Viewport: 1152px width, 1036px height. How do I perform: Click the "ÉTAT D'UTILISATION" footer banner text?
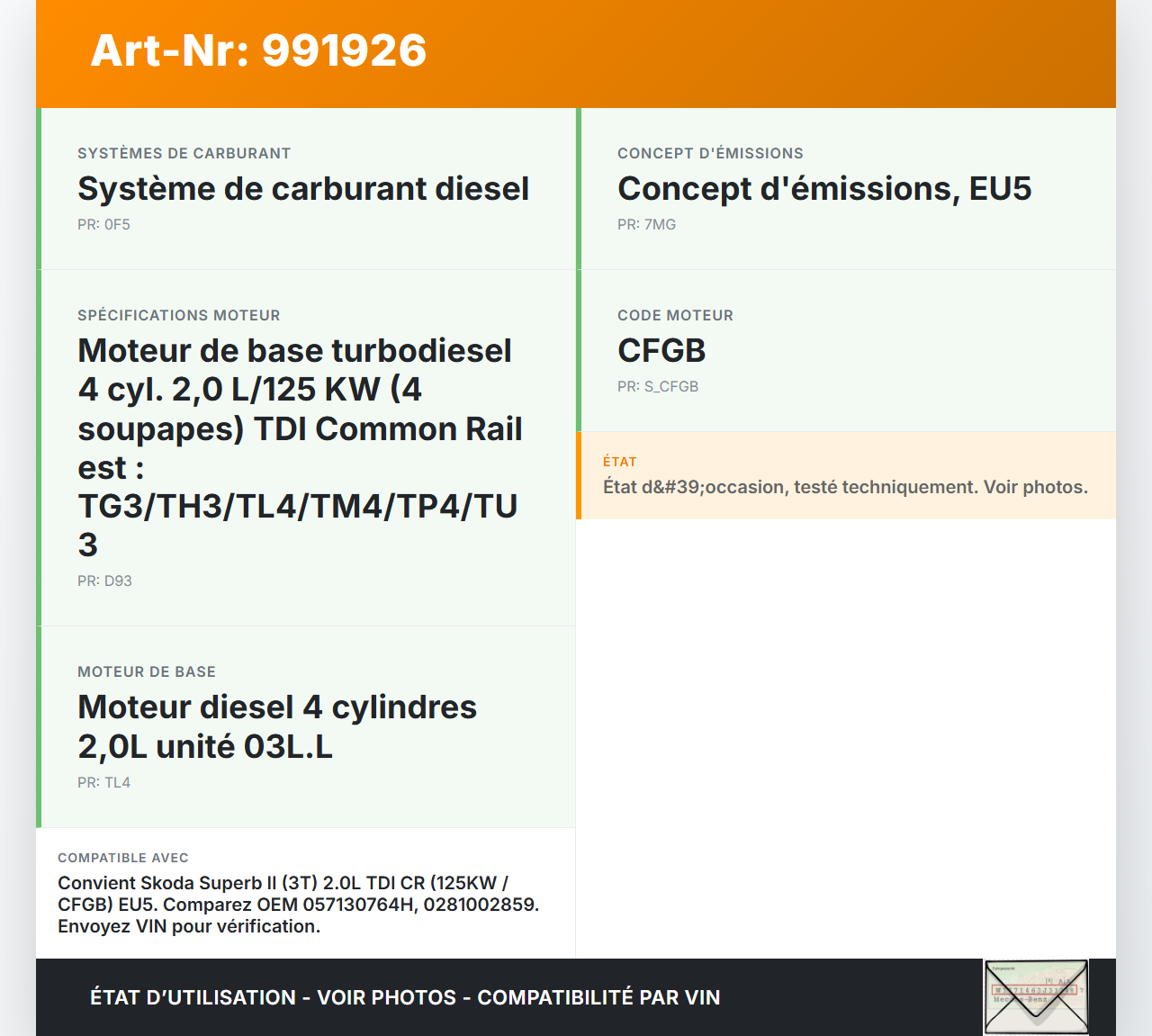click(x=405, y=997)
